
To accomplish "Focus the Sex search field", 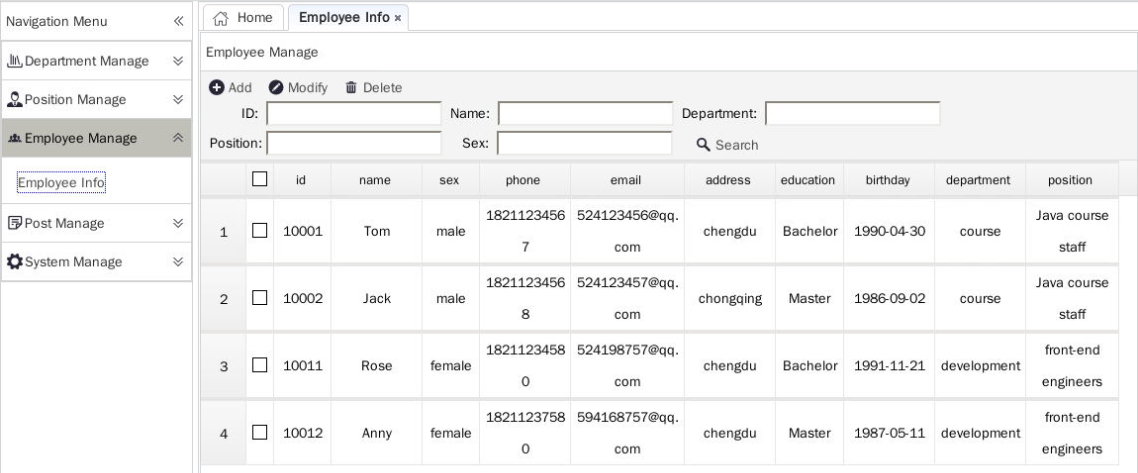I will tap(585, 143).
